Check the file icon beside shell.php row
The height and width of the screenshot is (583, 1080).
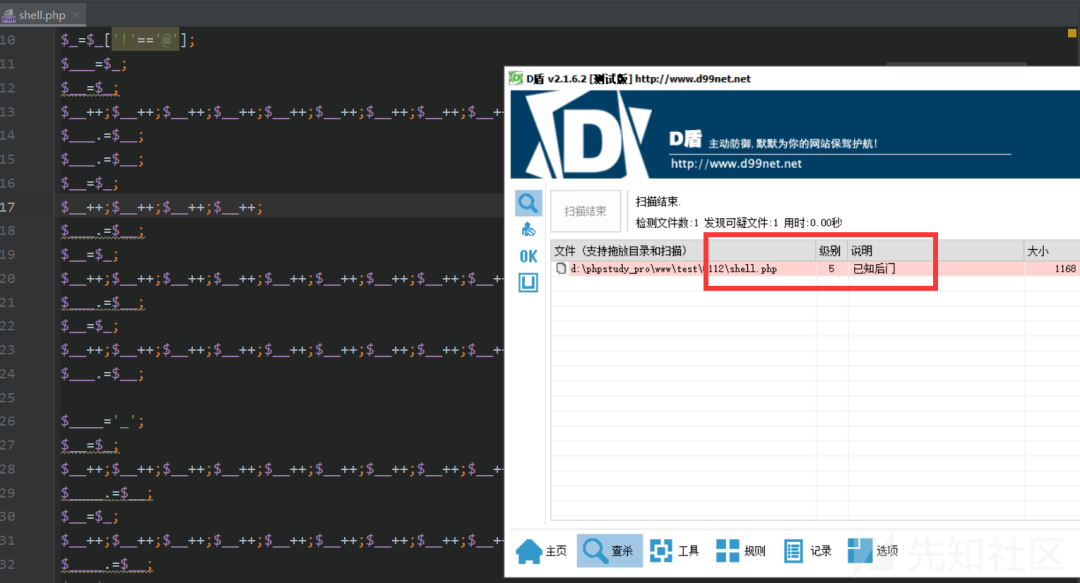(x=561, y=269)
